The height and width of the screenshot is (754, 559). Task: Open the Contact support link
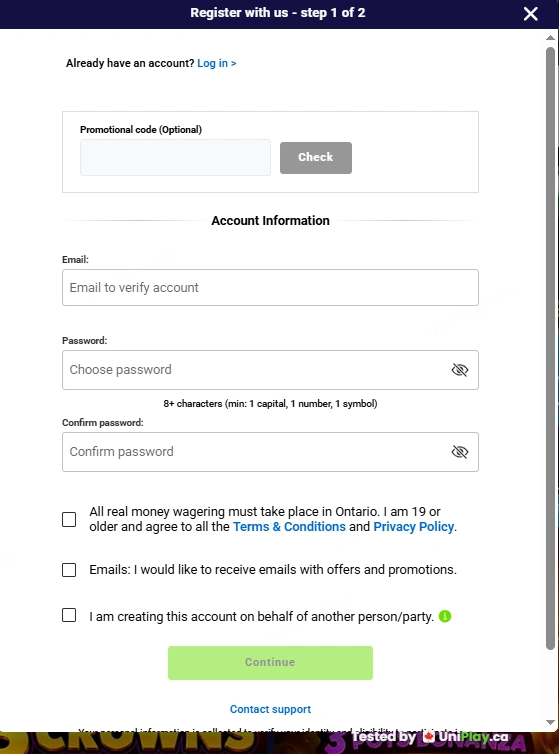270,709
